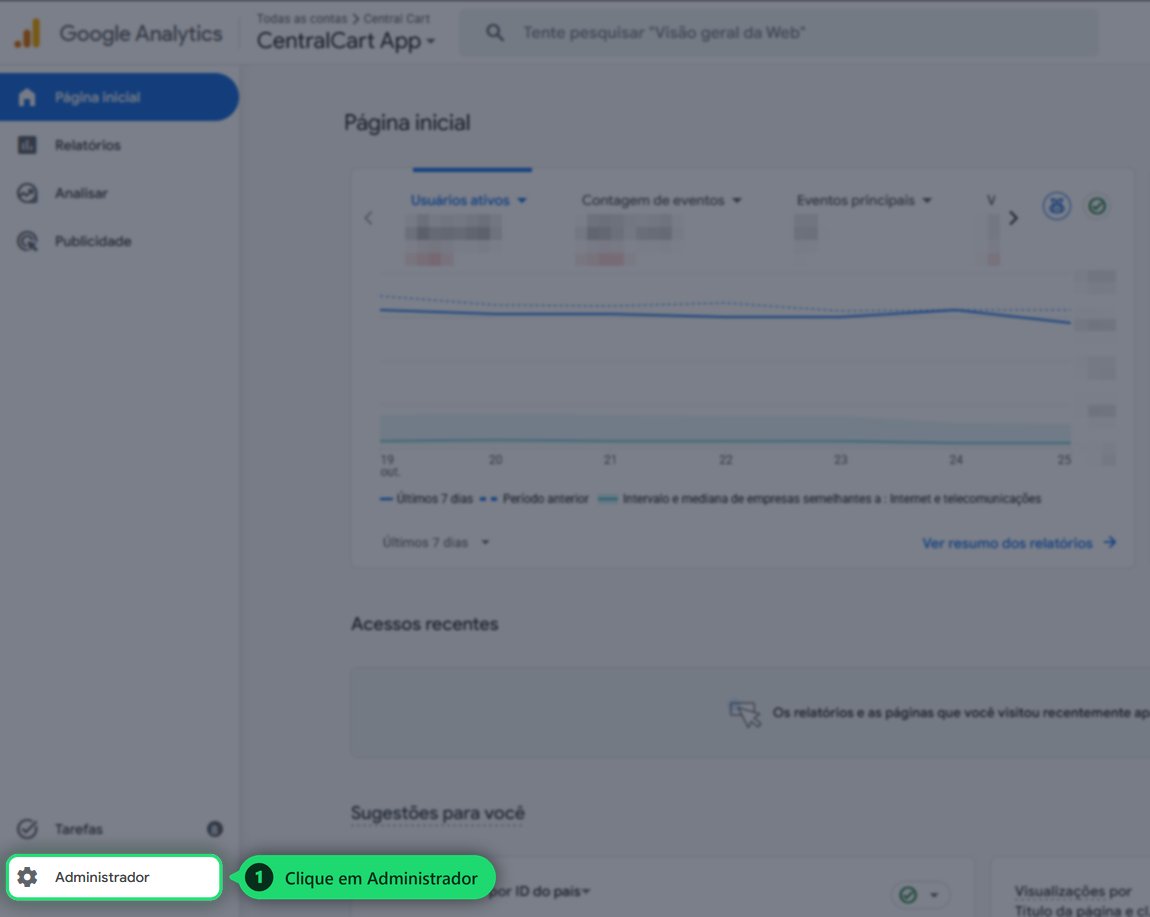The image size is (1150, 917).
Task: Go to next metric card arrow
Action: 1014,218
